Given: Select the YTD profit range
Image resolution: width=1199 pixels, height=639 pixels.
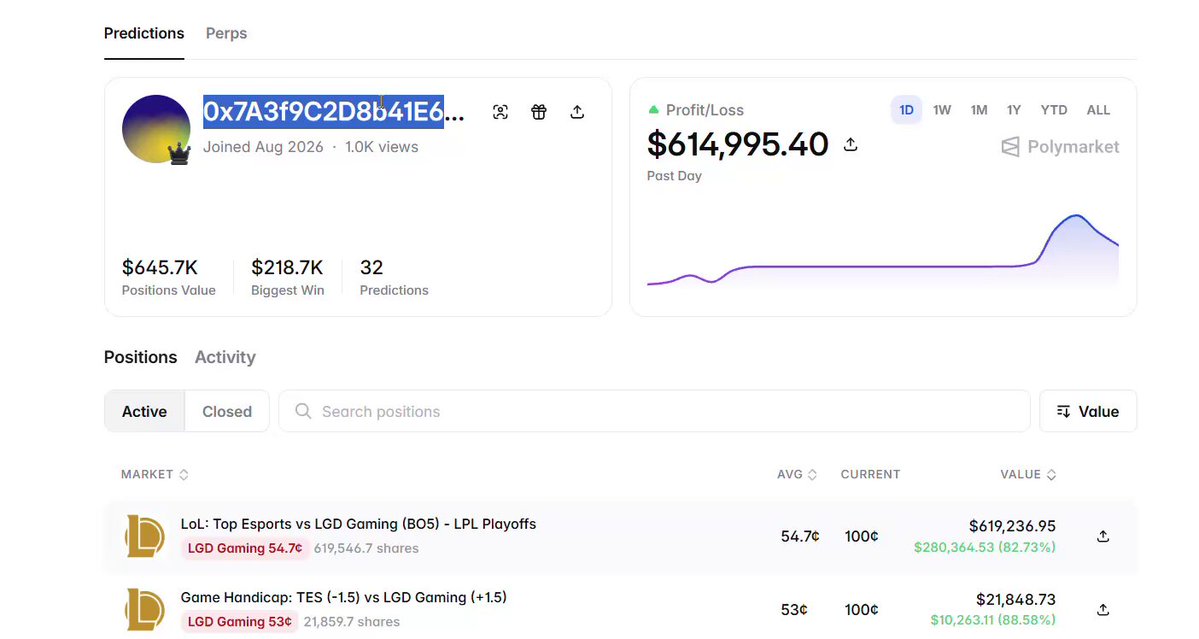Looking at the screenshot, I should pos(1054,110).
